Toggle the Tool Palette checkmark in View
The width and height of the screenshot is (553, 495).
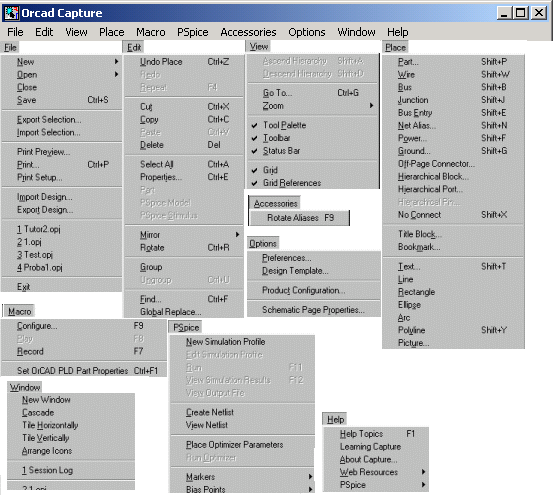(255, 125)
